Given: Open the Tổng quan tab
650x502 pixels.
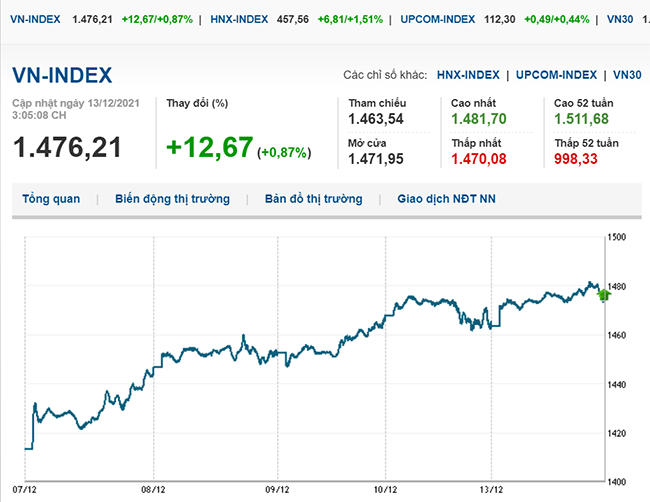Looking at the screenshot, I should coord(51,199).
